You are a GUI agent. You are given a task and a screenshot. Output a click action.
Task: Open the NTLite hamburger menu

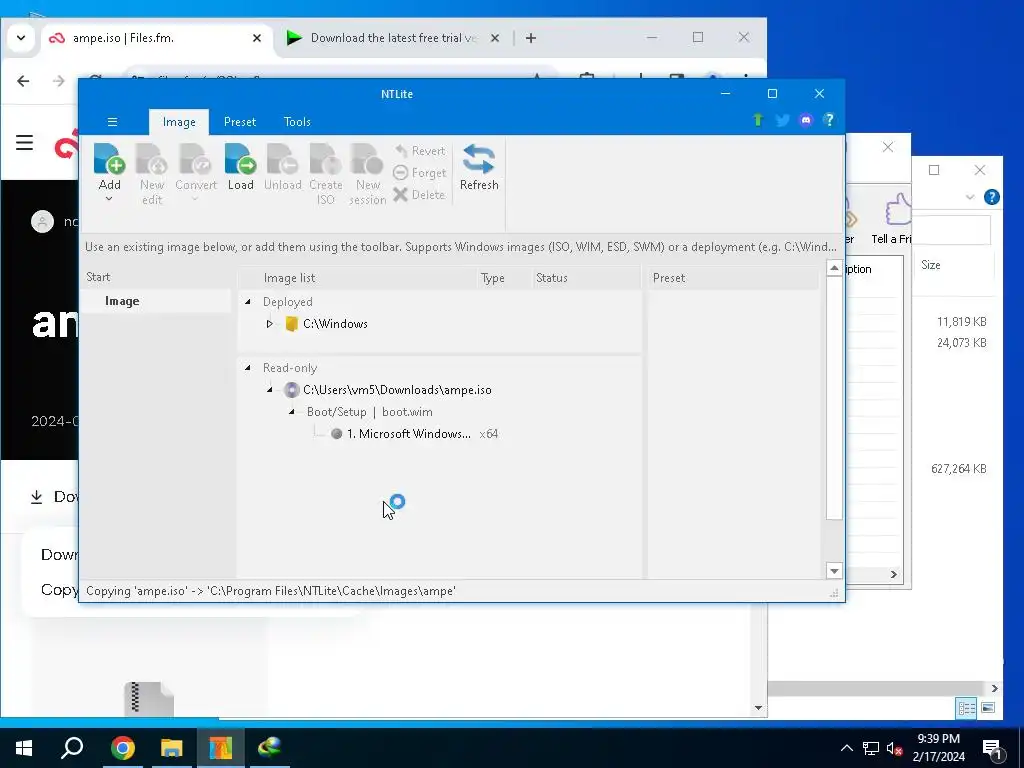click(x=112, y=122)
